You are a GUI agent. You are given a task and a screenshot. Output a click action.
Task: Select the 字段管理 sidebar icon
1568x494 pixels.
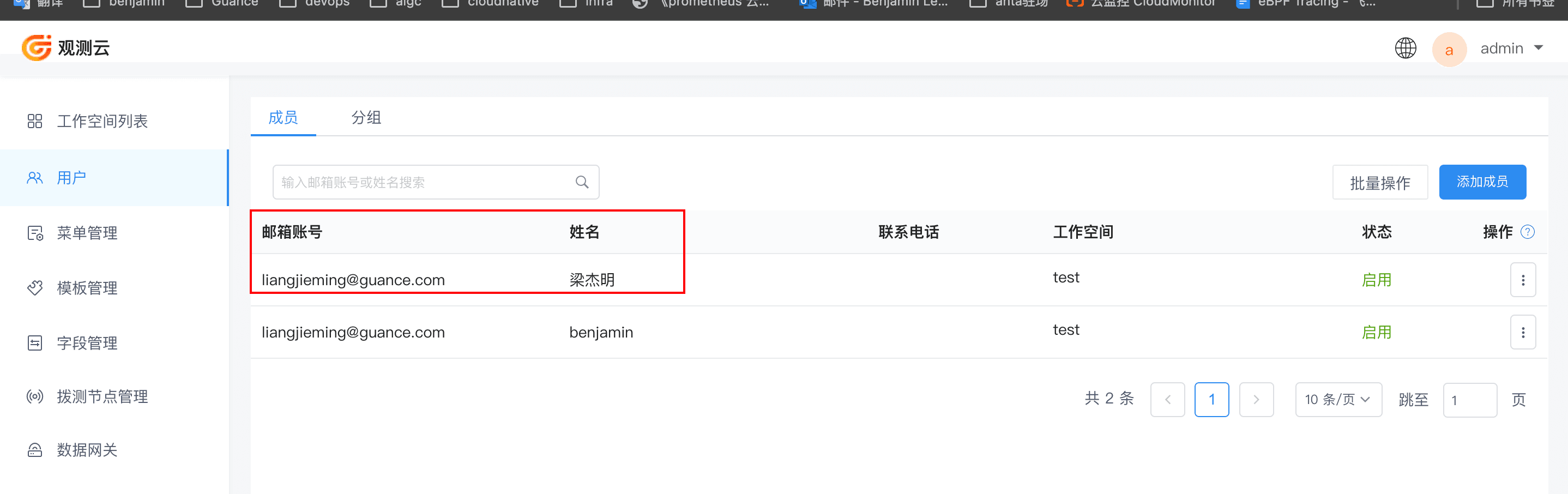pos(35,342)
